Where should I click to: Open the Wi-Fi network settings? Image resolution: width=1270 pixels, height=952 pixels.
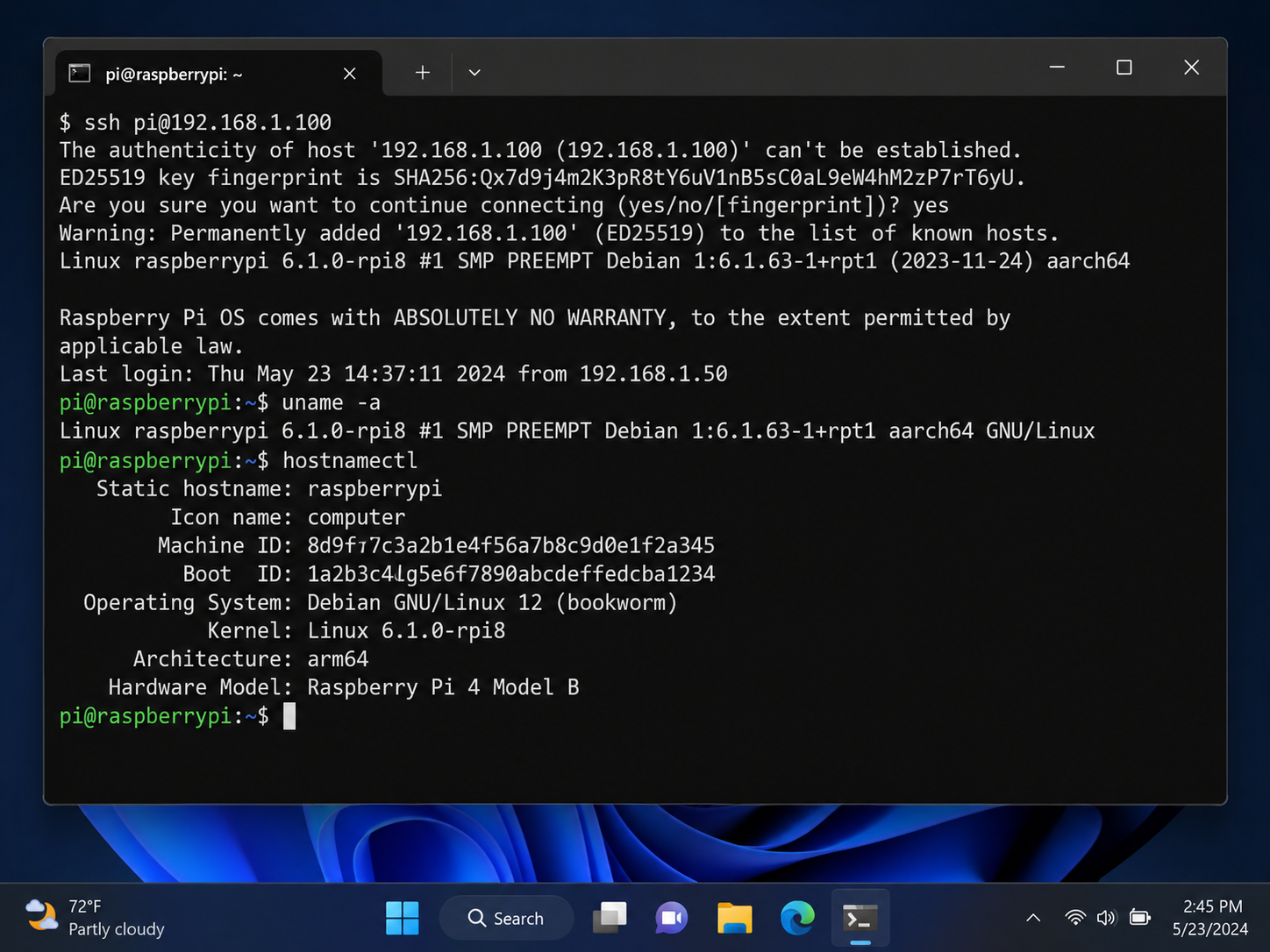[1075, 918]
